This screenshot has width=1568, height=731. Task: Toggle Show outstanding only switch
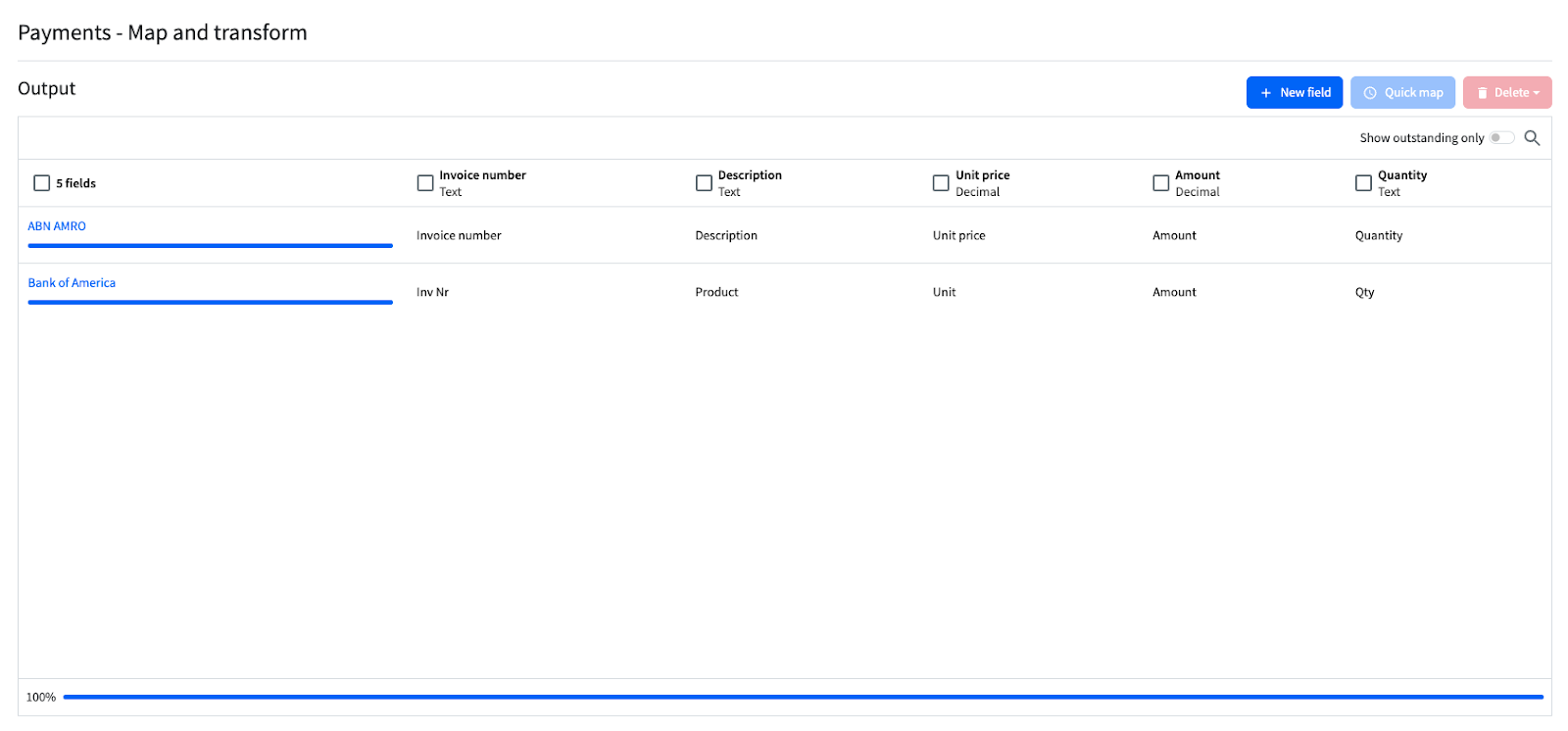1501,138
